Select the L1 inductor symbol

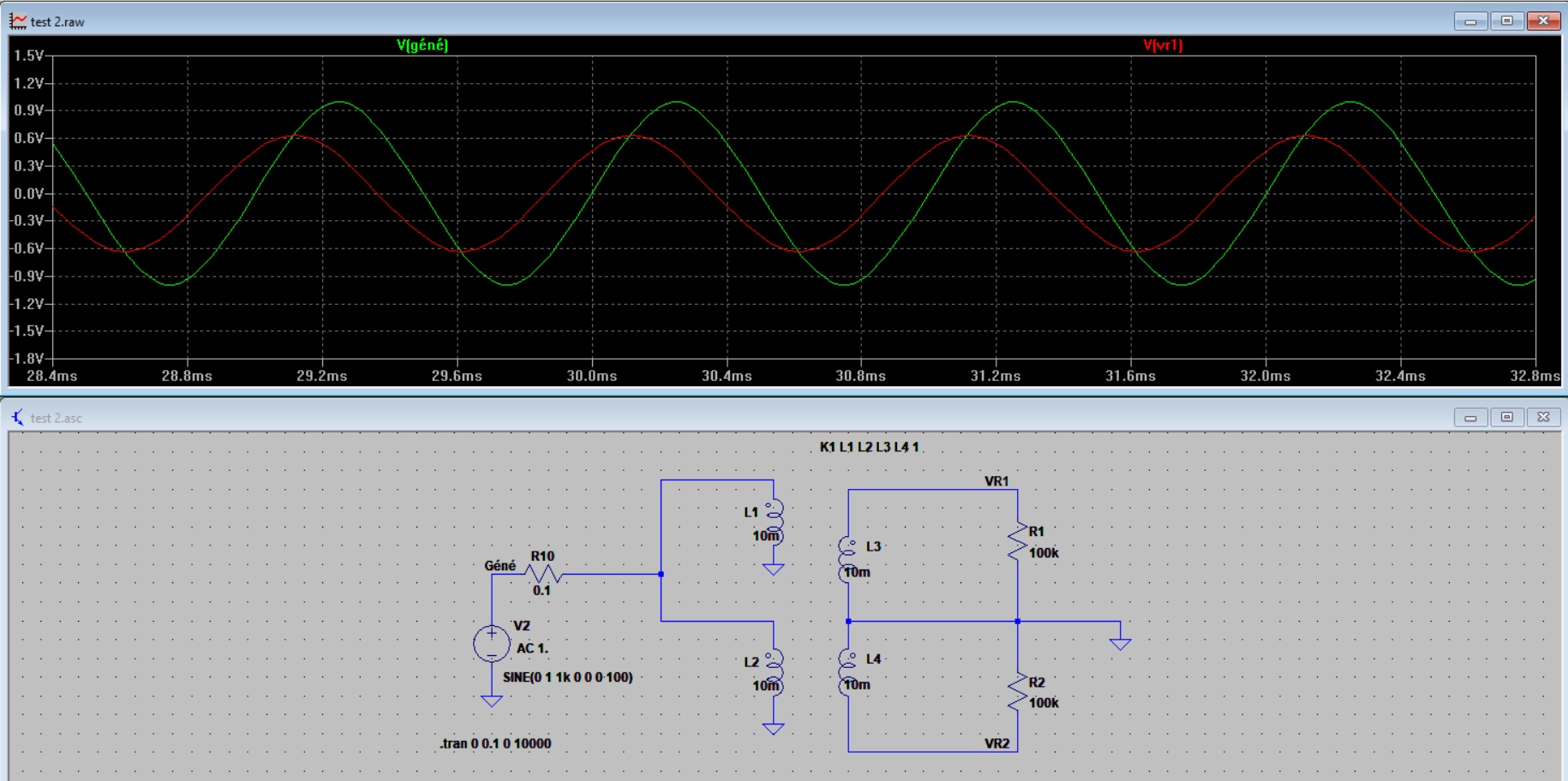click(774, 523)
